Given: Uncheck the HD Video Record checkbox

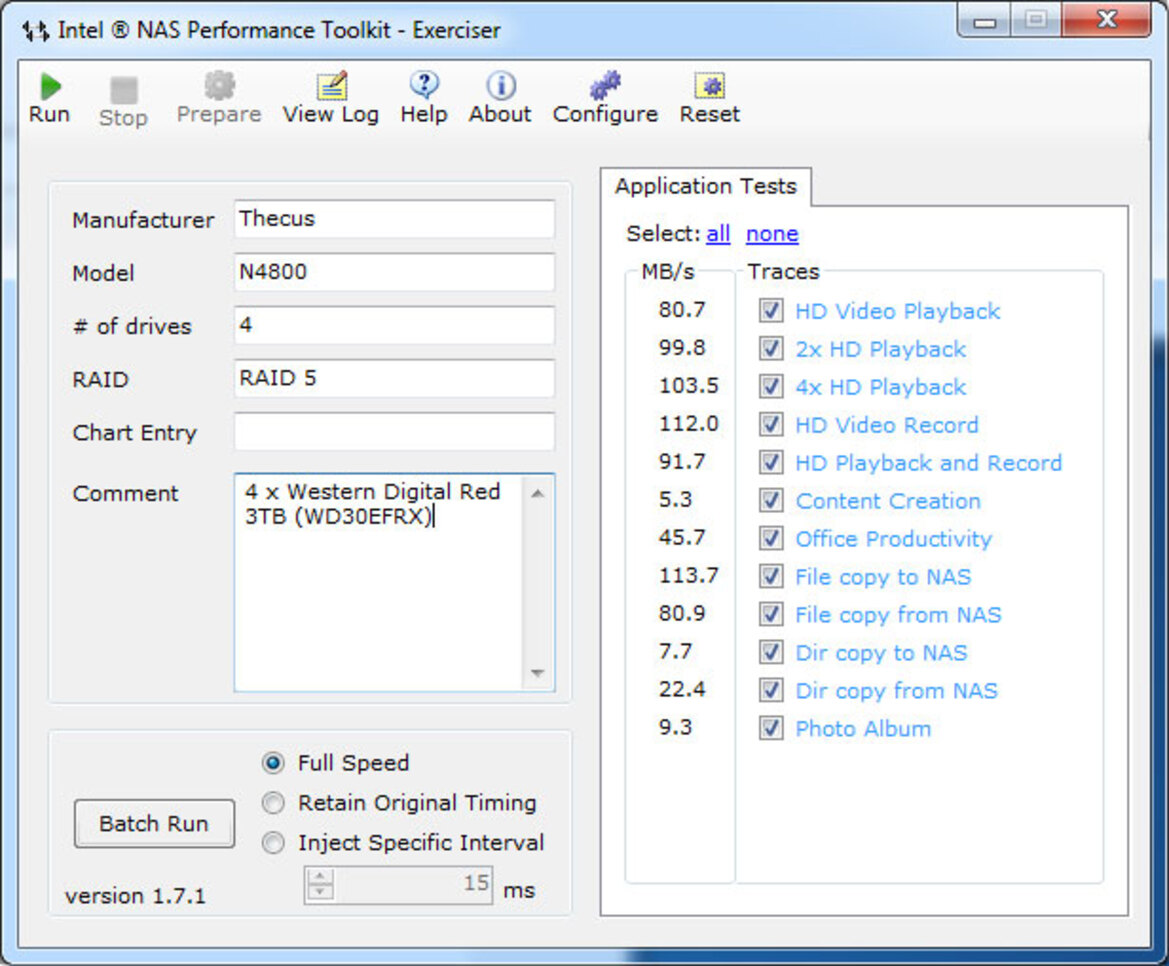Looking at the screenshot, I should 771,424.
